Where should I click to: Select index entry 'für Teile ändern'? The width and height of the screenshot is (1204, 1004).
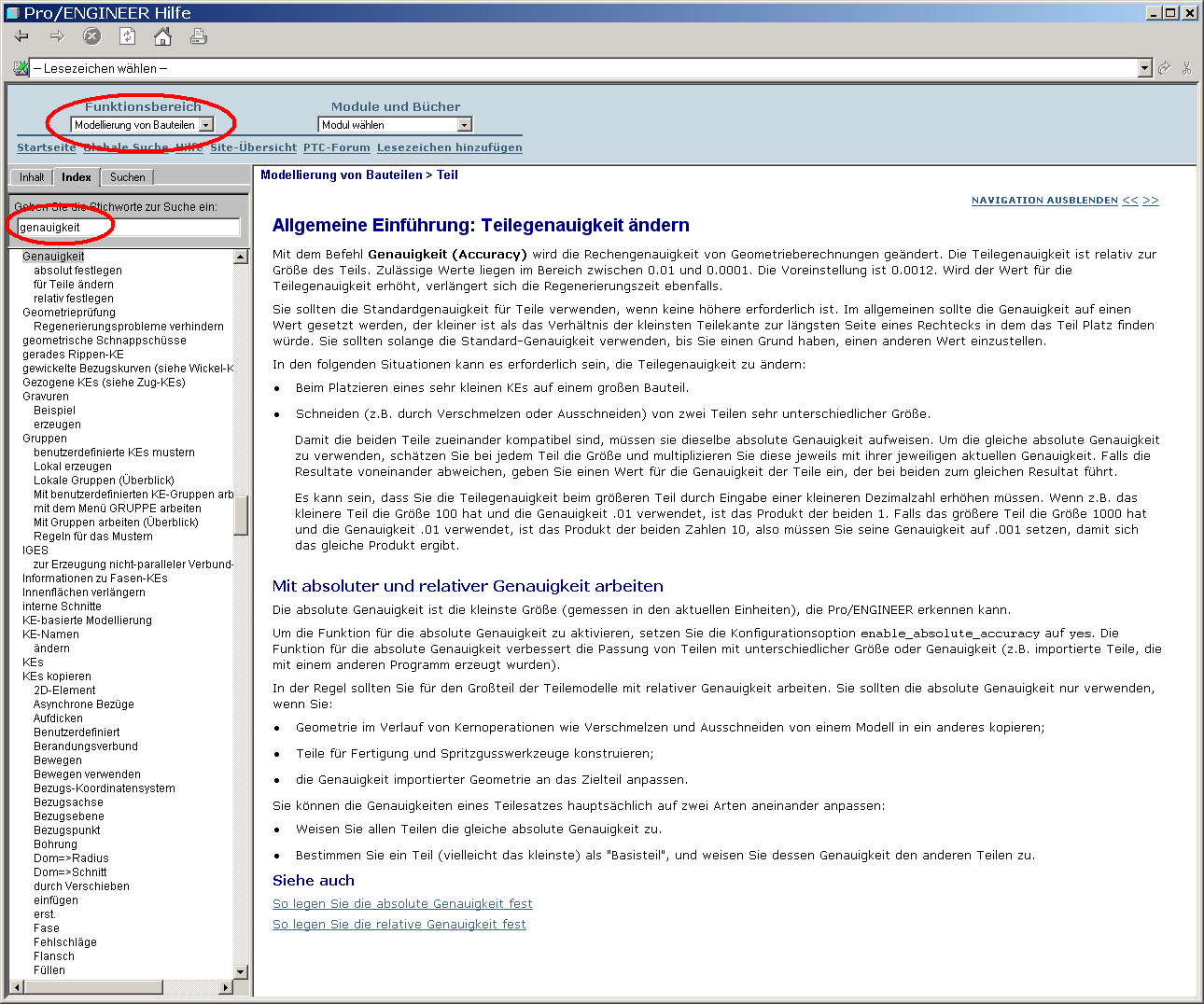pyautogui.click(x=74, y=285)
